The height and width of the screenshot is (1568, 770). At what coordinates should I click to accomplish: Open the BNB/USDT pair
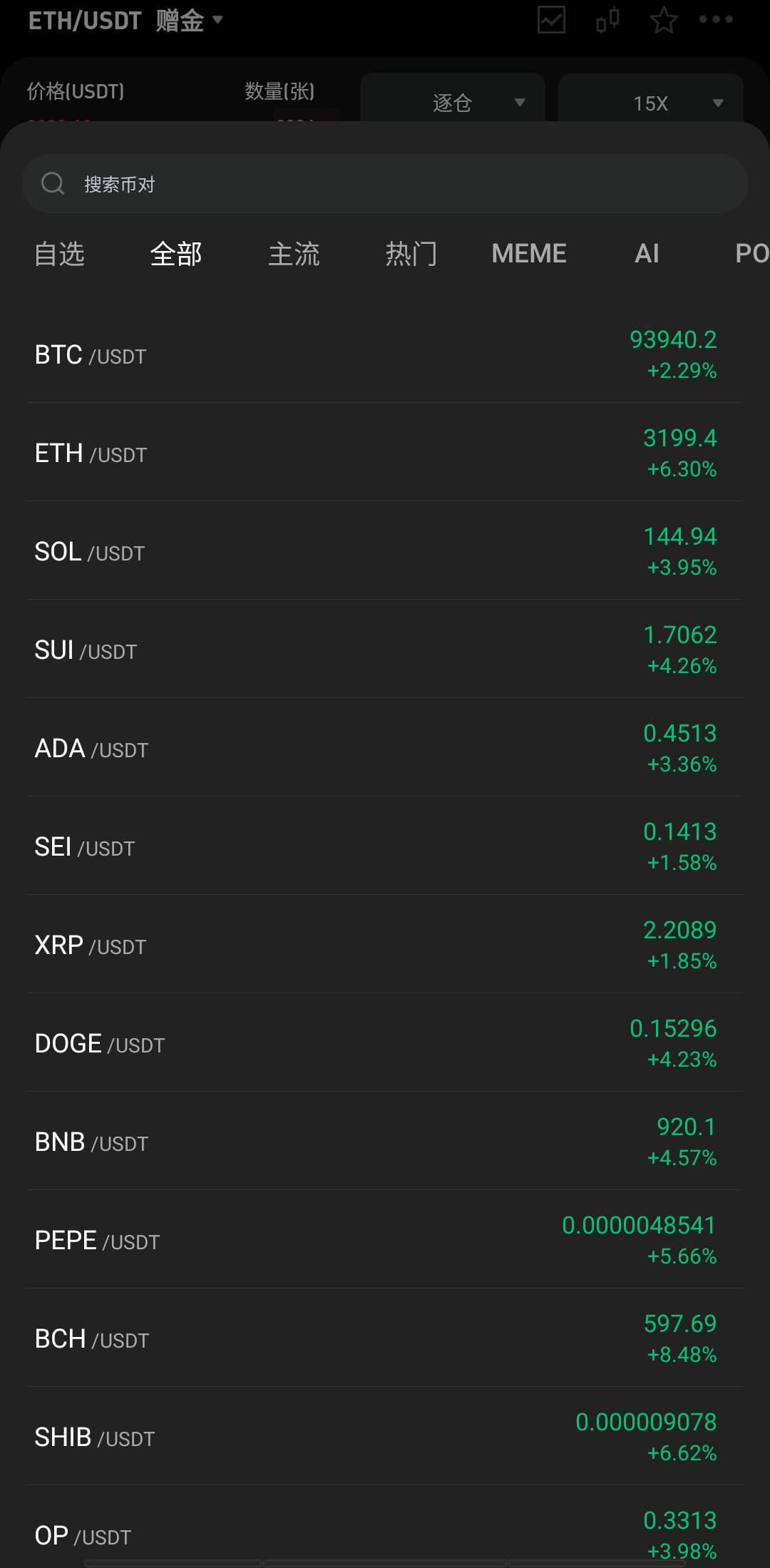click(385, 1142)
